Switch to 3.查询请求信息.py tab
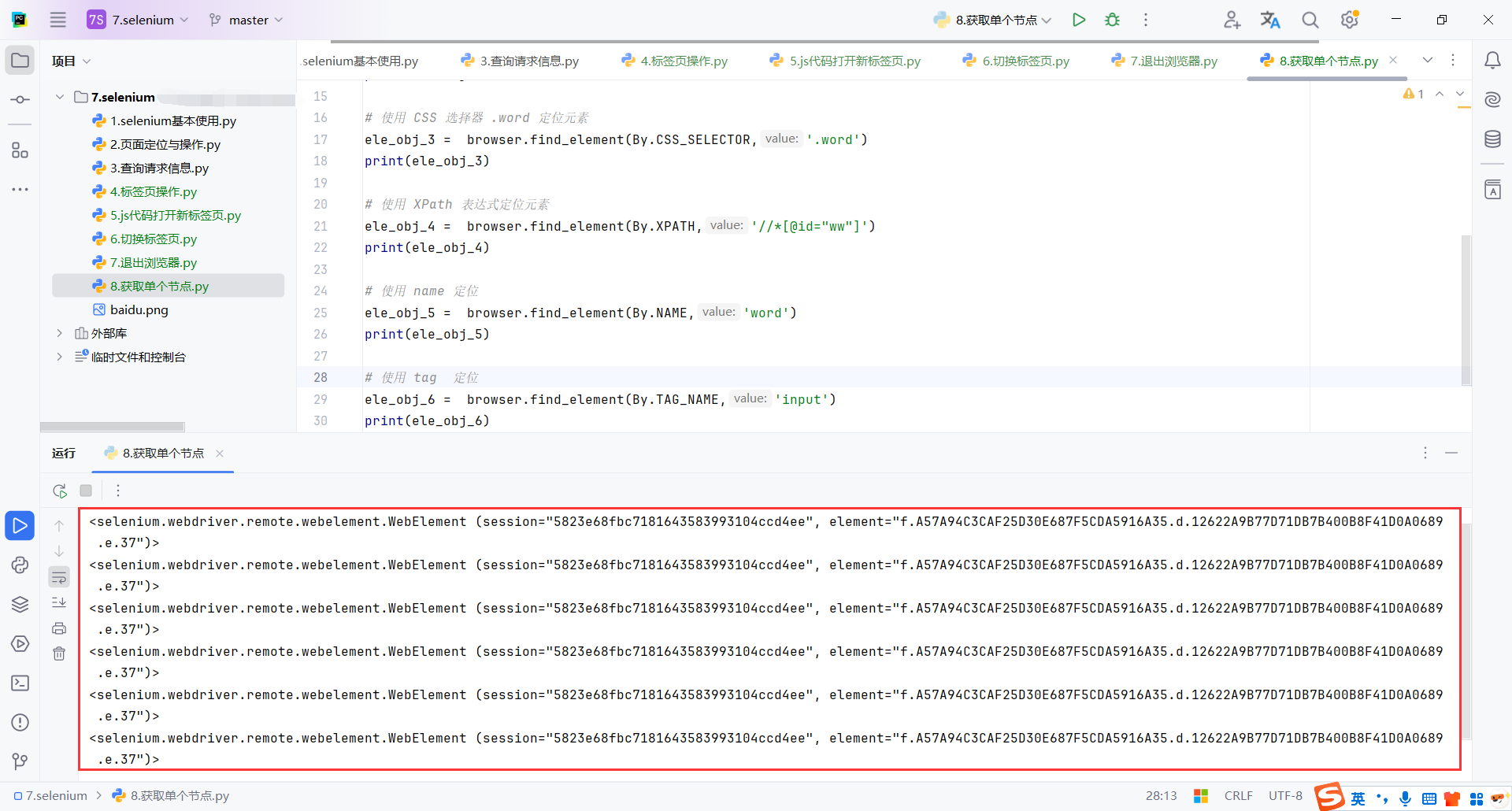The image size is (1512, 811). [x=520, y=61]
